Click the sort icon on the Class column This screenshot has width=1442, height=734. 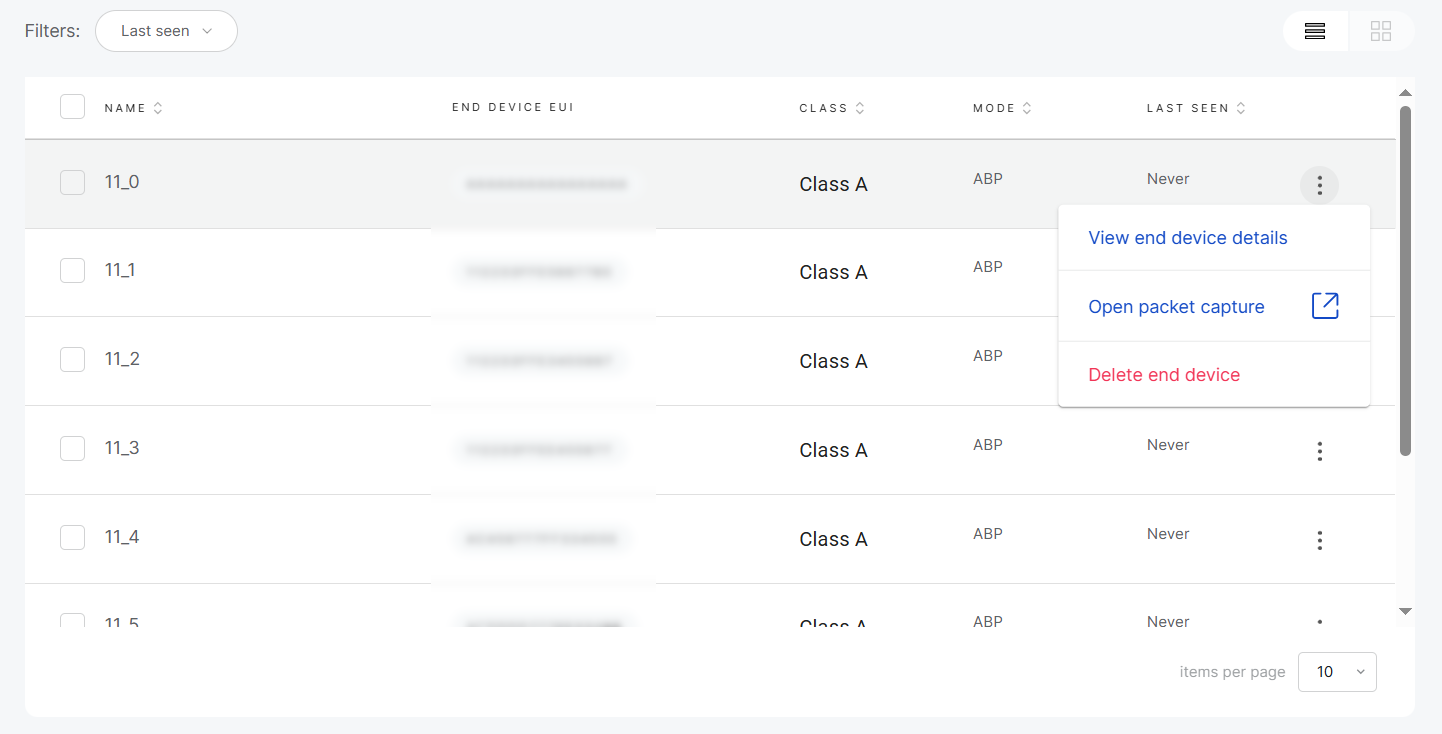click(x=861, y=107)
